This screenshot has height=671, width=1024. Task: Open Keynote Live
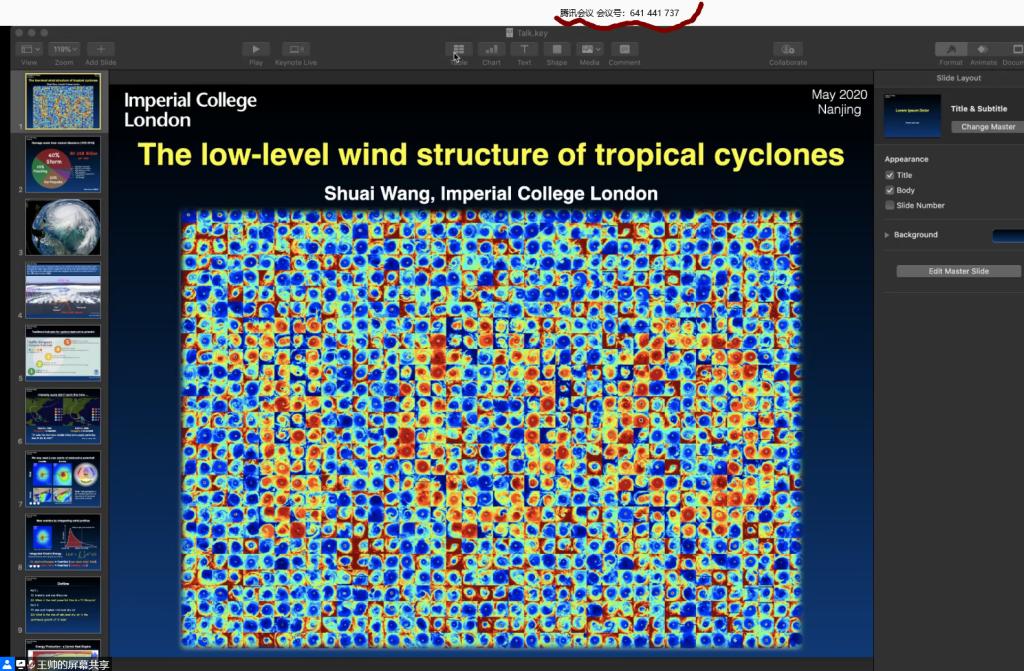pos(296,49)
